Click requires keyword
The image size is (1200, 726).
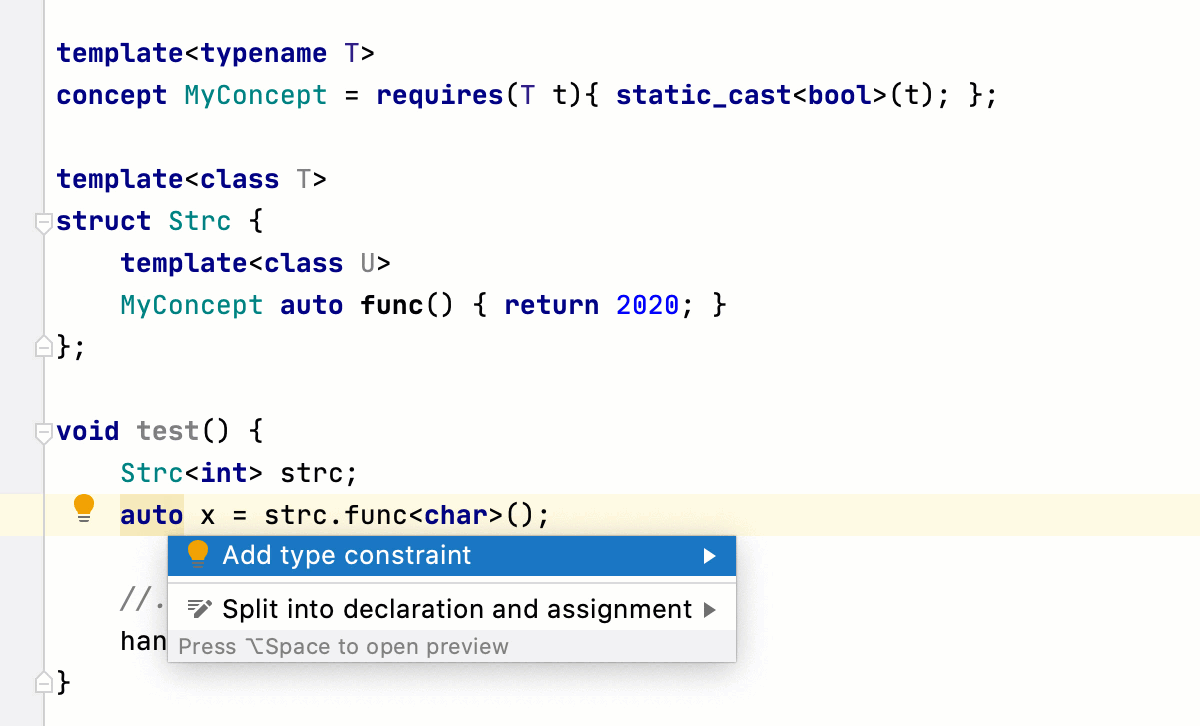440,95
